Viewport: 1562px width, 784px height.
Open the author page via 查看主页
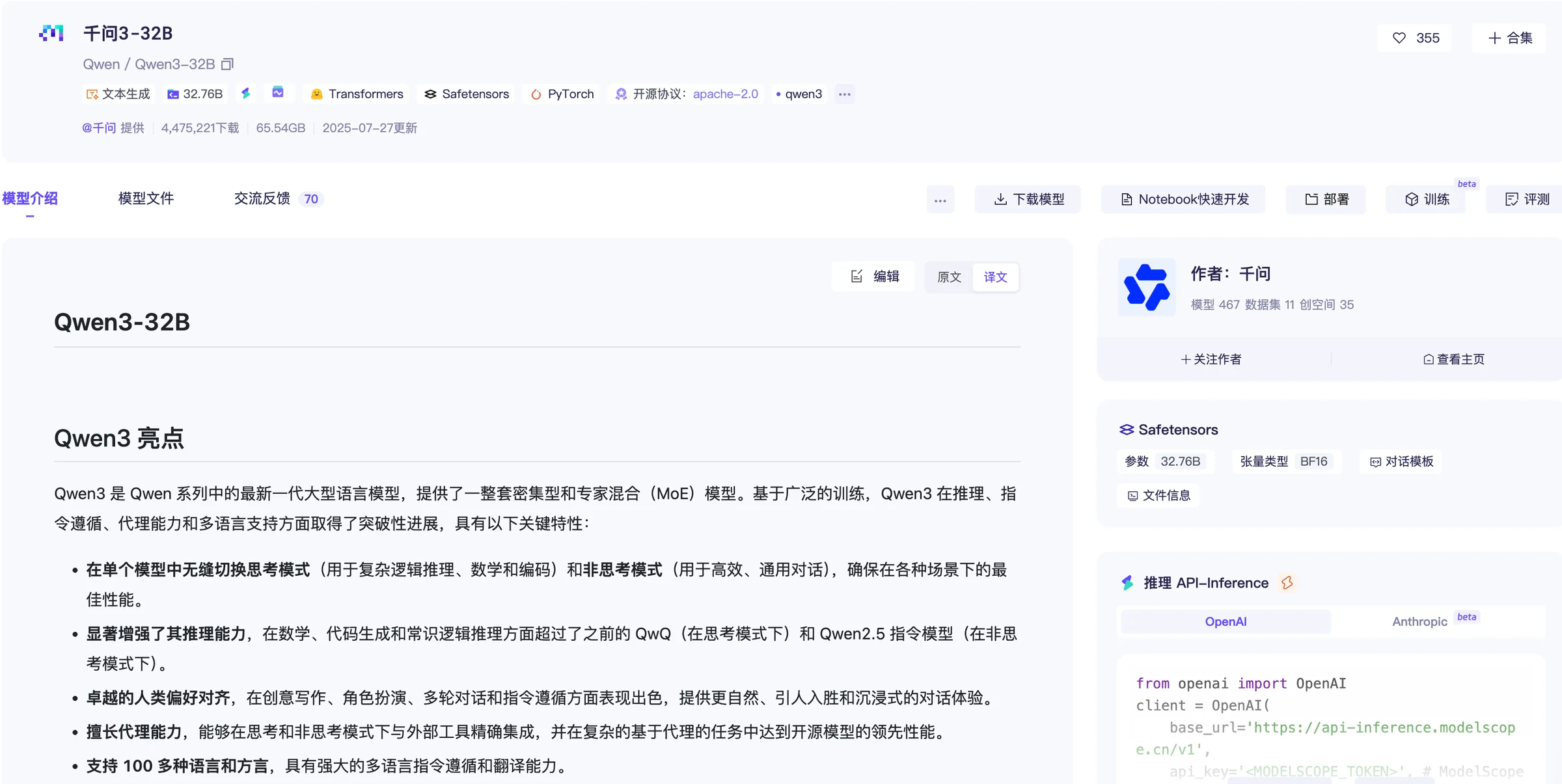(x=1454, y=359)
